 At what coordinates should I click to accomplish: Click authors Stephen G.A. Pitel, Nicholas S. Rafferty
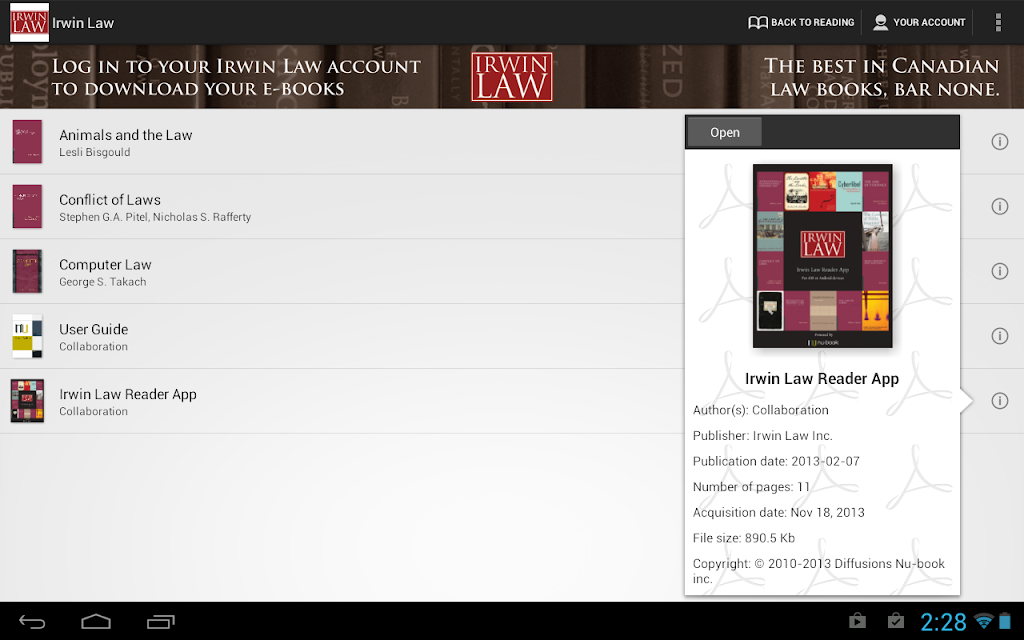pyautogui.click(x=155, y=217)
